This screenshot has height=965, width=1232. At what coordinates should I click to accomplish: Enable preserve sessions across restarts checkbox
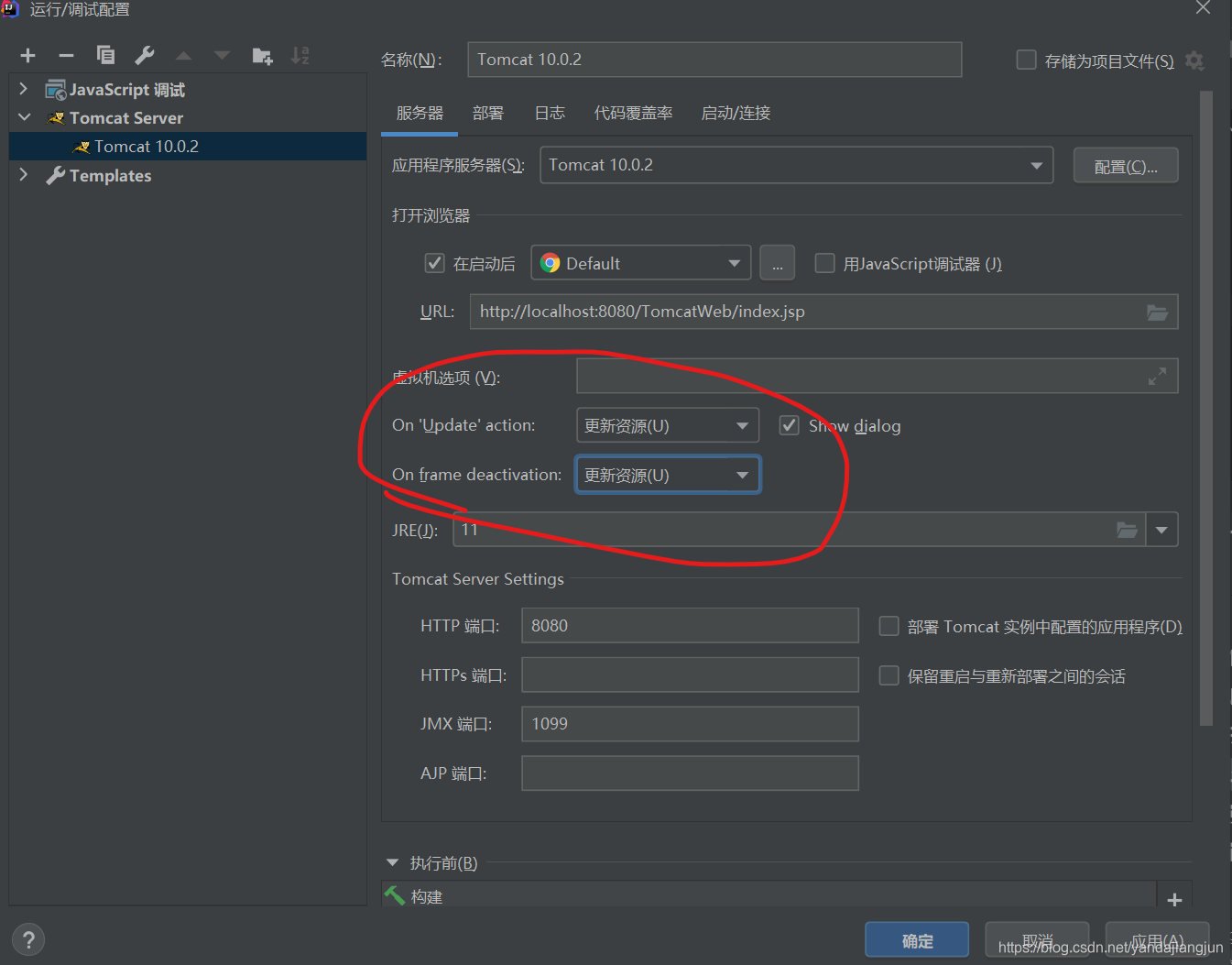(x=889, y=675)
